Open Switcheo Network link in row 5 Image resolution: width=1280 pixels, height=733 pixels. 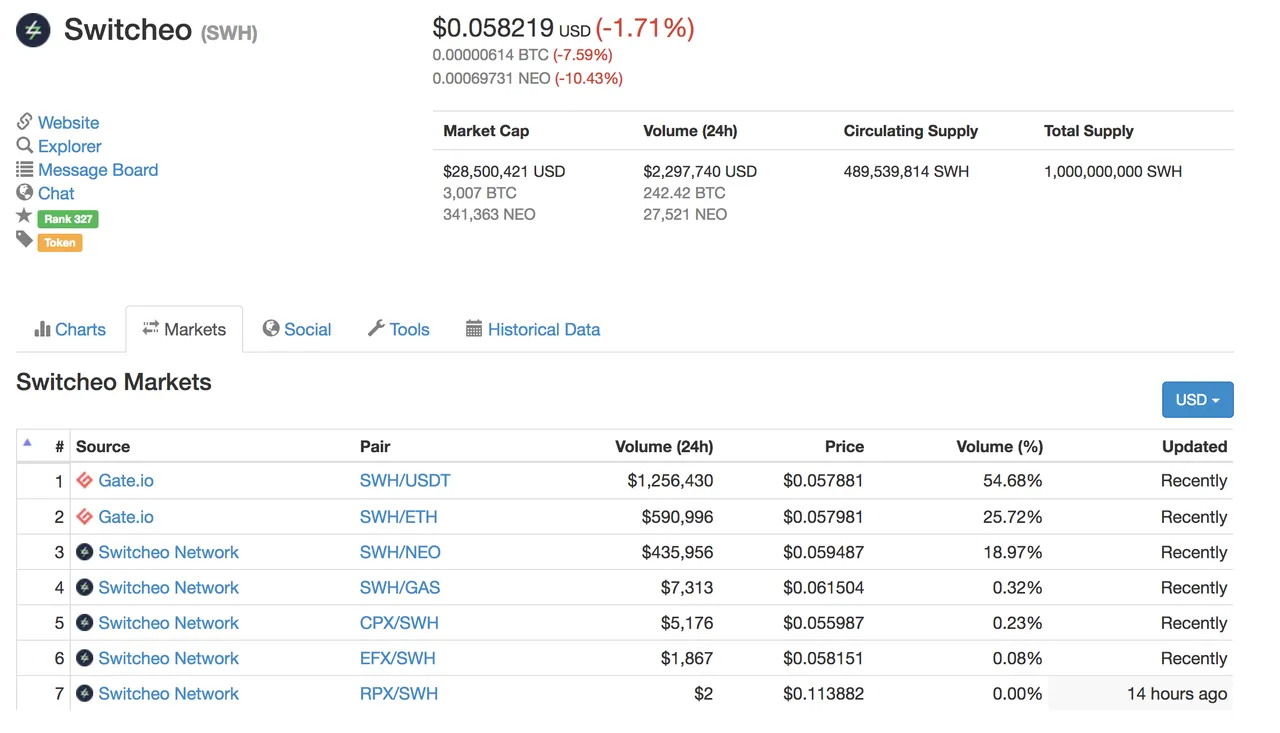(x=168, y=623)
